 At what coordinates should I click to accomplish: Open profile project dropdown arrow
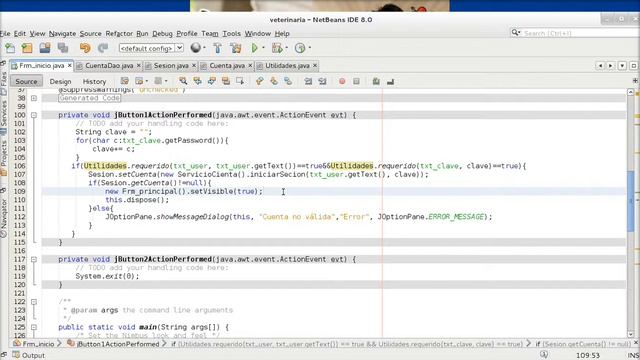[310, 48]
